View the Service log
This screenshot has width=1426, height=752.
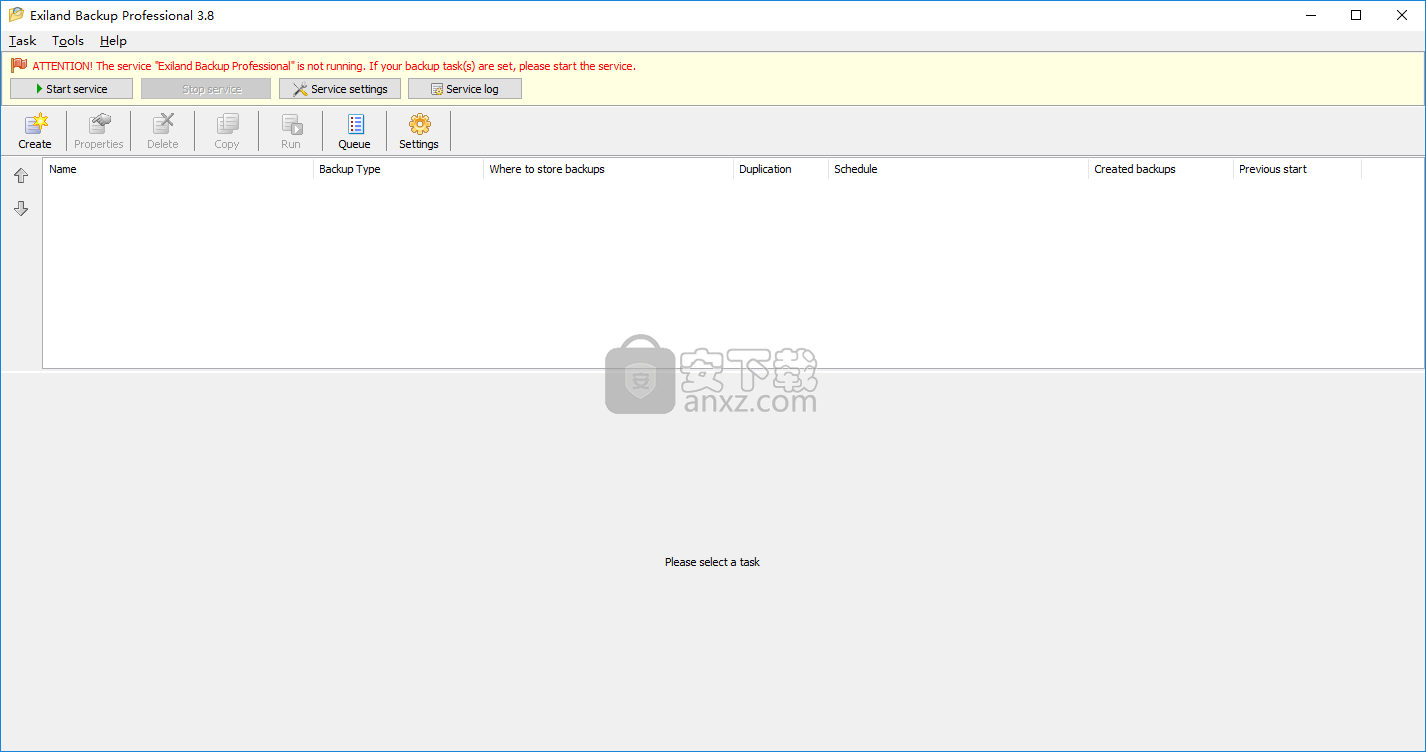[x=465, y=89]
